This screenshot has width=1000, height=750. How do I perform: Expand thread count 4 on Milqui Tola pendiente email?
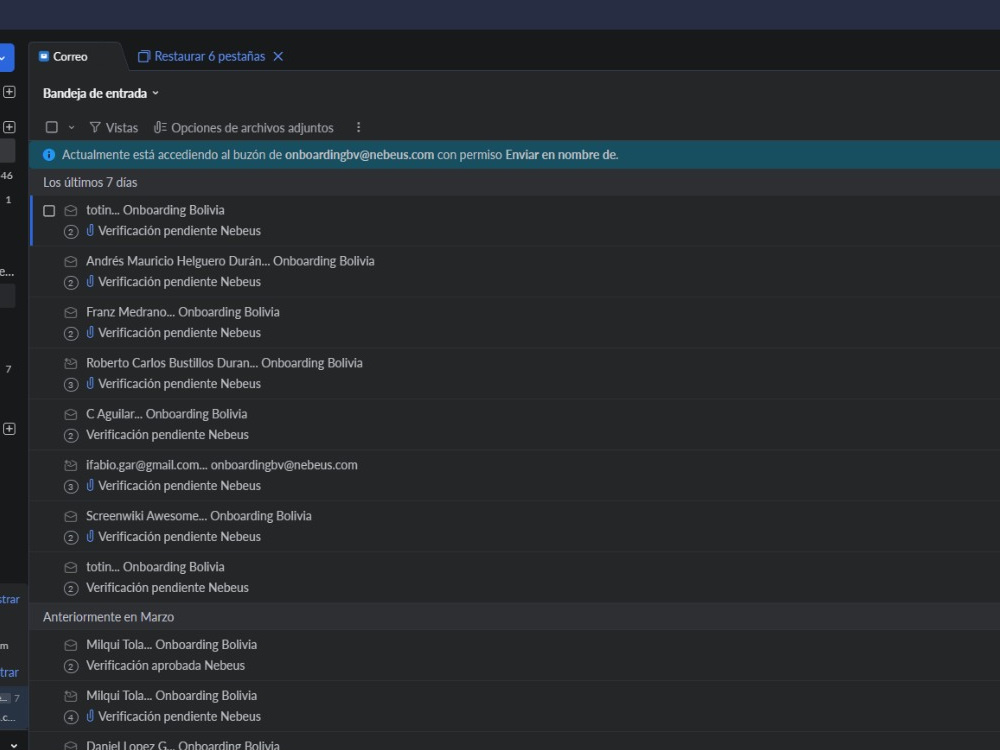[x=71, y=717]
